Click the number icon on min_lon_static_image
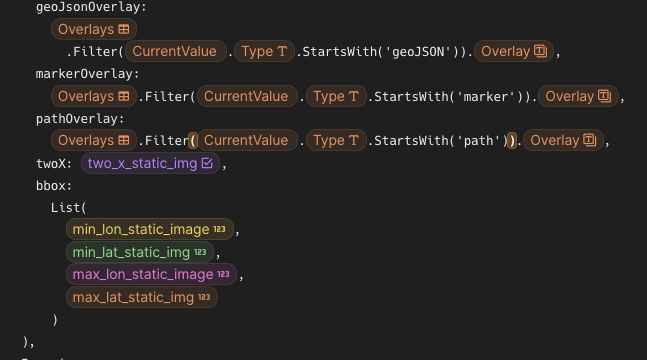Image resolution: width=647 pixels, height=360 pixels. [219, 229]
